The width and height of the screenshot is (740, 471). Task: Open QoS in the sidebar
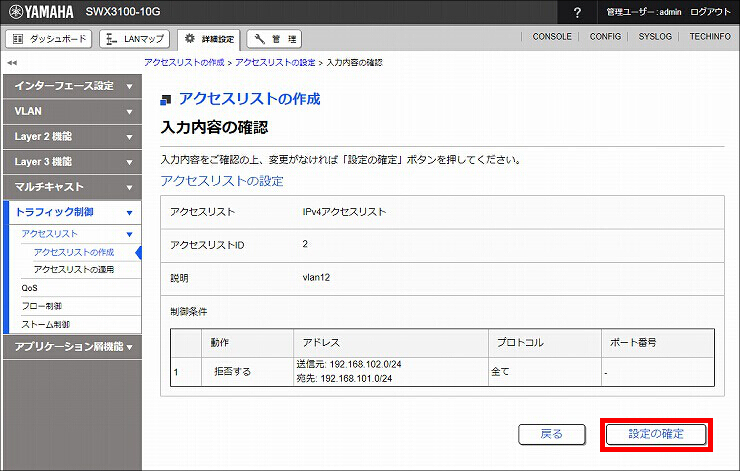click(29, 288)
